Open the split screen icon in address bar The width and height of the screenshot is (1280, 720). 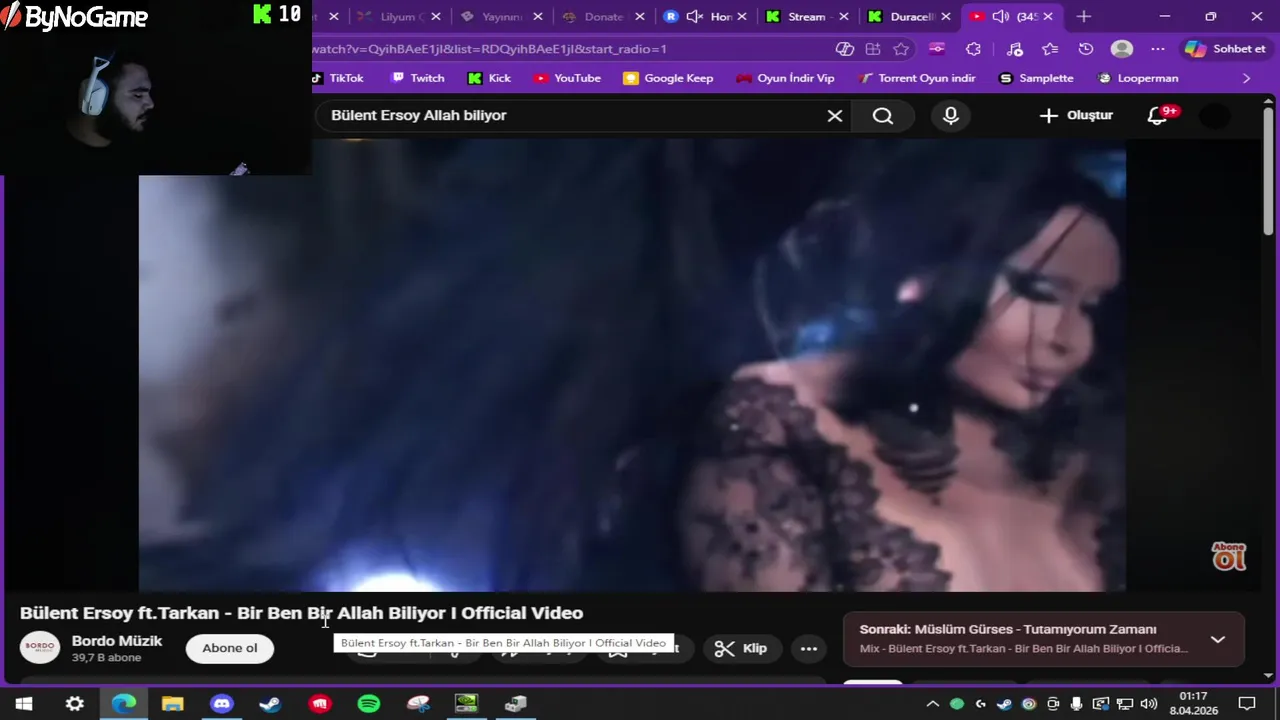(873, 49)
